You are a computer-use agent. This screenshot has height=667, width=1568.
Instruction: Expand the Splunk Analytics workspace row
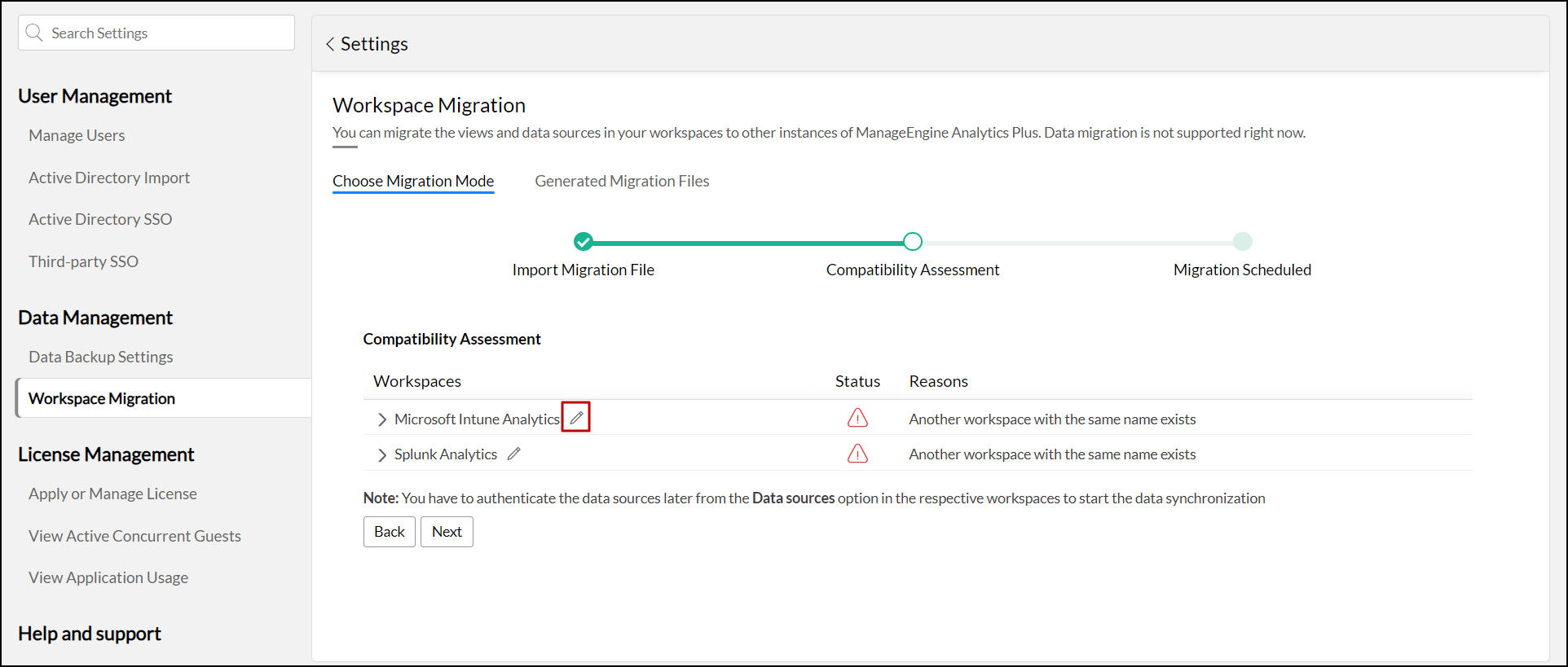[381, 454]
